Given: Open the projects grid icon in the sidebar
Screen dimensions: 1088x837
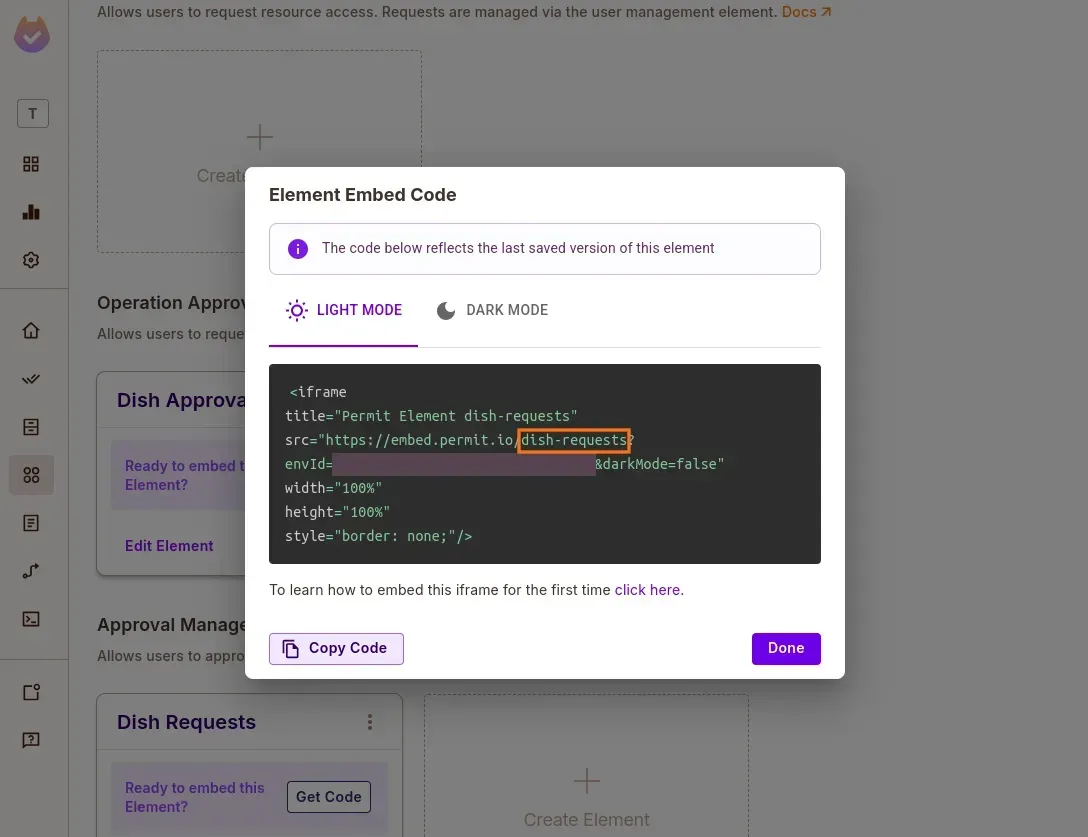Looking at the screenshot, I should click(x=31, y=164).
